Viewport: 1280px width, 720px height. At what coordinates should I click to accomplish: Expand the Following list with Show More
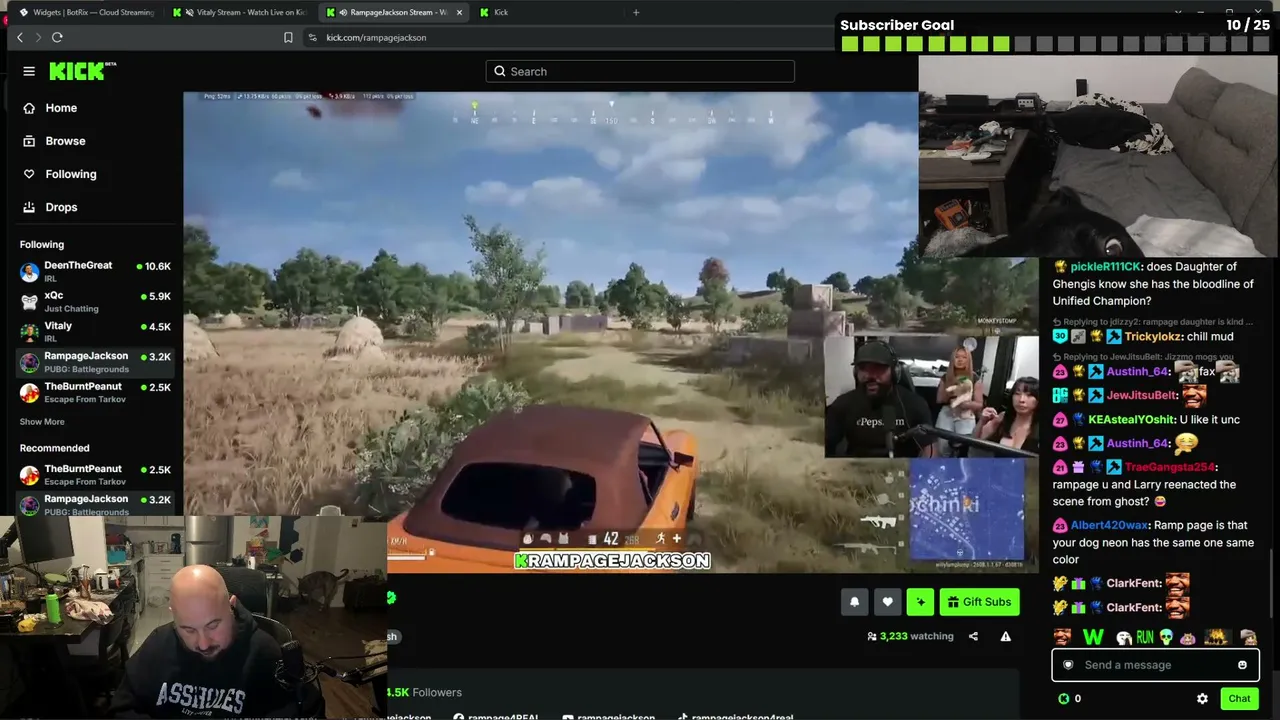[42, 422]
